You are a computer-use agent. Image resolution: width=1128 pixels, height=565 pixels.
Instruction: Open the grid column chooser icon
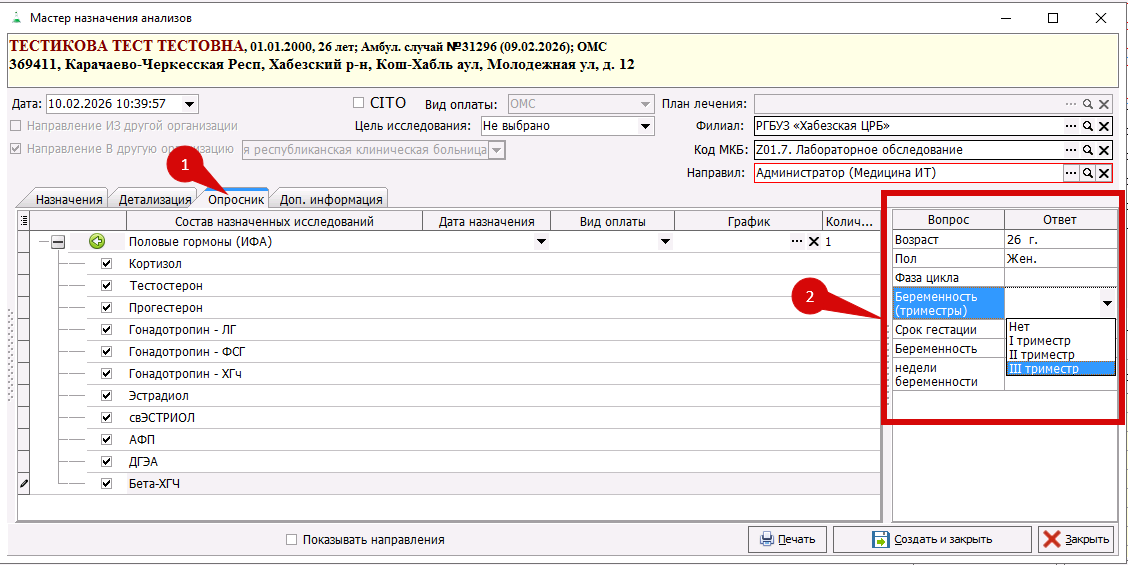point(24,221)
